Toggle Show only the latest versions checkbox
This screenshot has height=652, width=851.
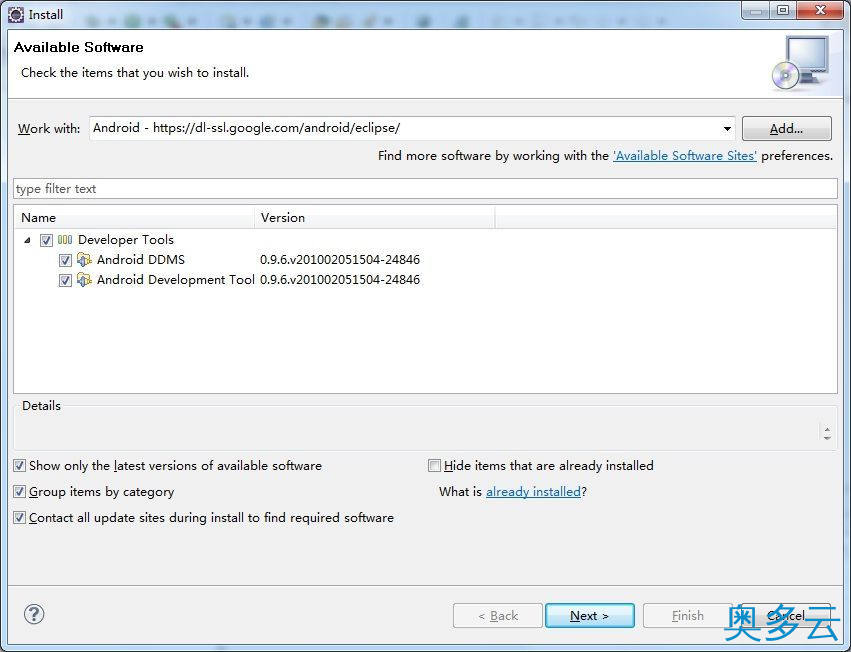[20, 466]
